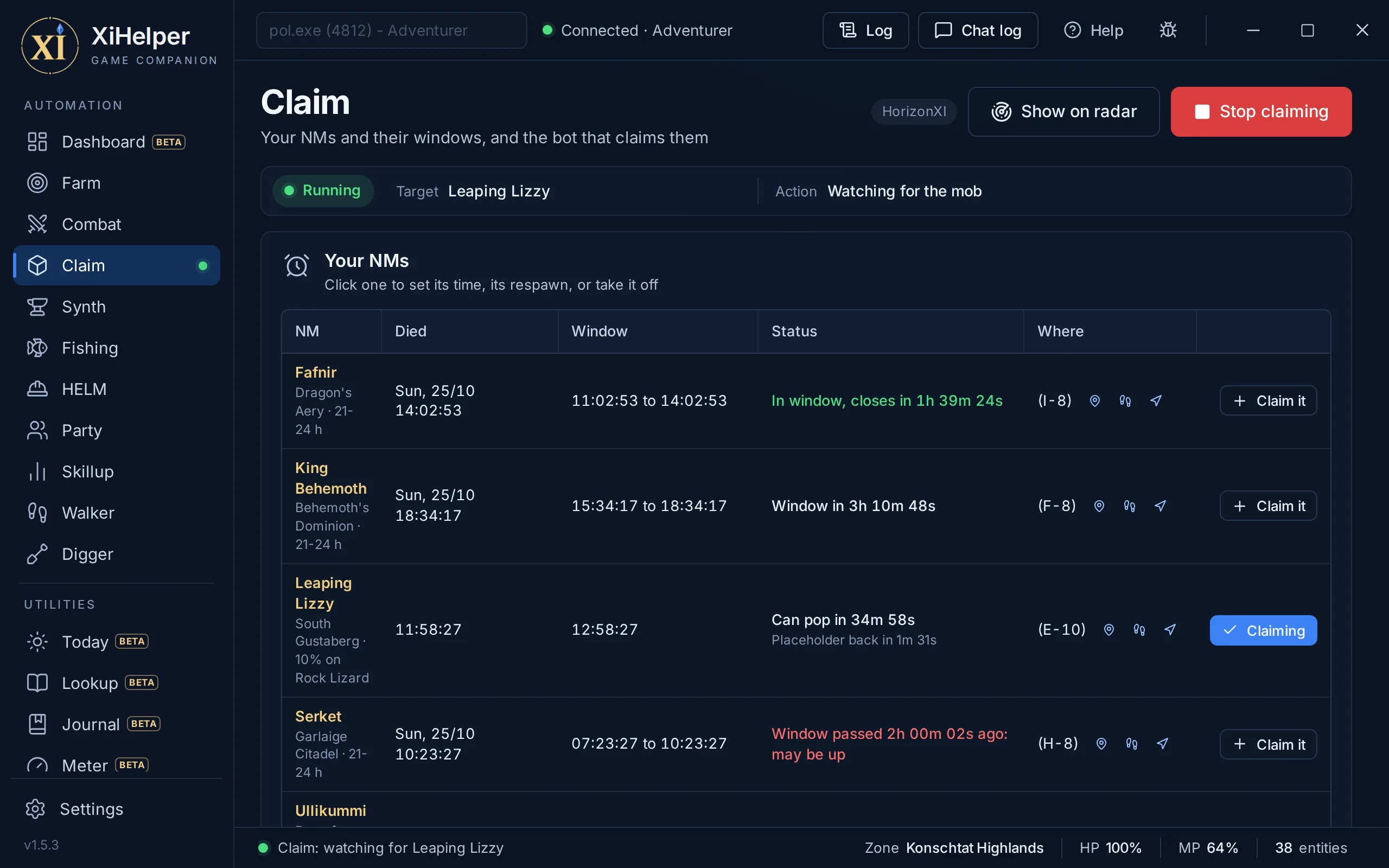Switch to the Fishing section
Image resolution: width=1389 pixels, height=868 pixels.
[x=117, y=348]
